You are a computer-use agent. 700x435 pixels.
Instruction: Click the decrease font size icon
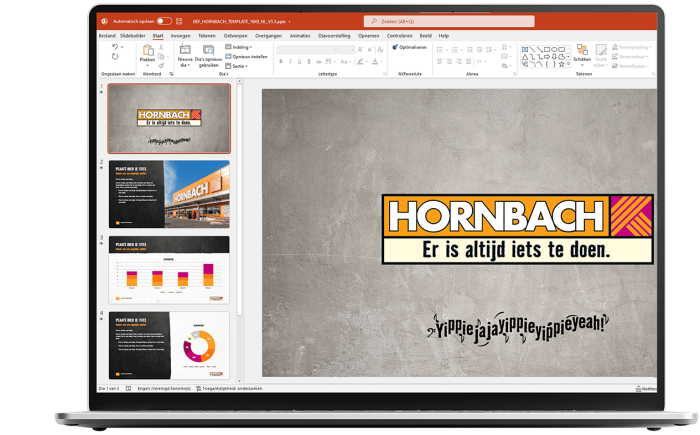coord(370,50)
